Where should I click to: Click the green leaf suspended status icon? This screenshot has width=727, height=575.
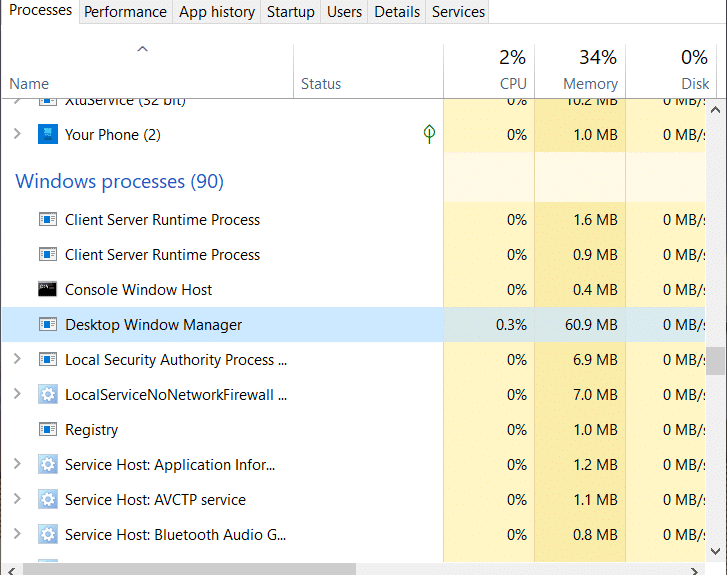click(429, 134)
